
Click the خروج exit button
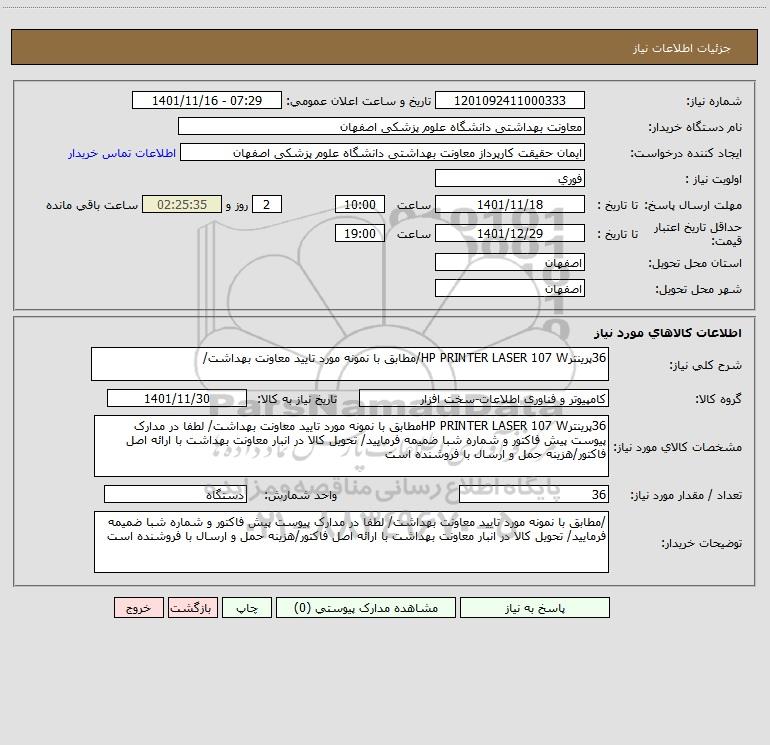point(138,607)
